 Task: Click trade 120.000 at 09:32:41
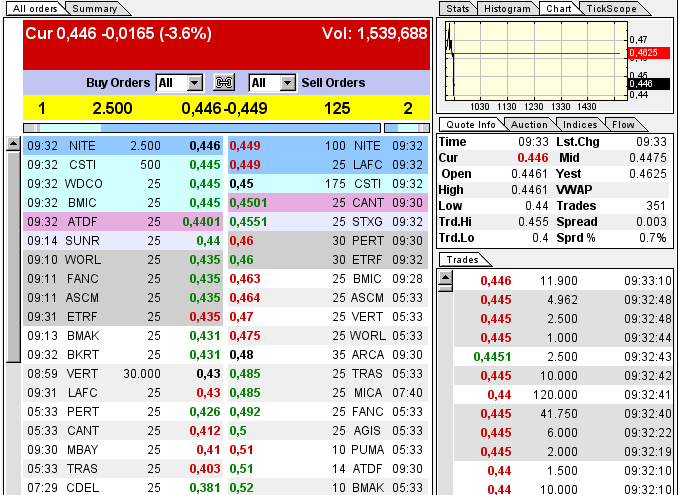tap(563, 395)
